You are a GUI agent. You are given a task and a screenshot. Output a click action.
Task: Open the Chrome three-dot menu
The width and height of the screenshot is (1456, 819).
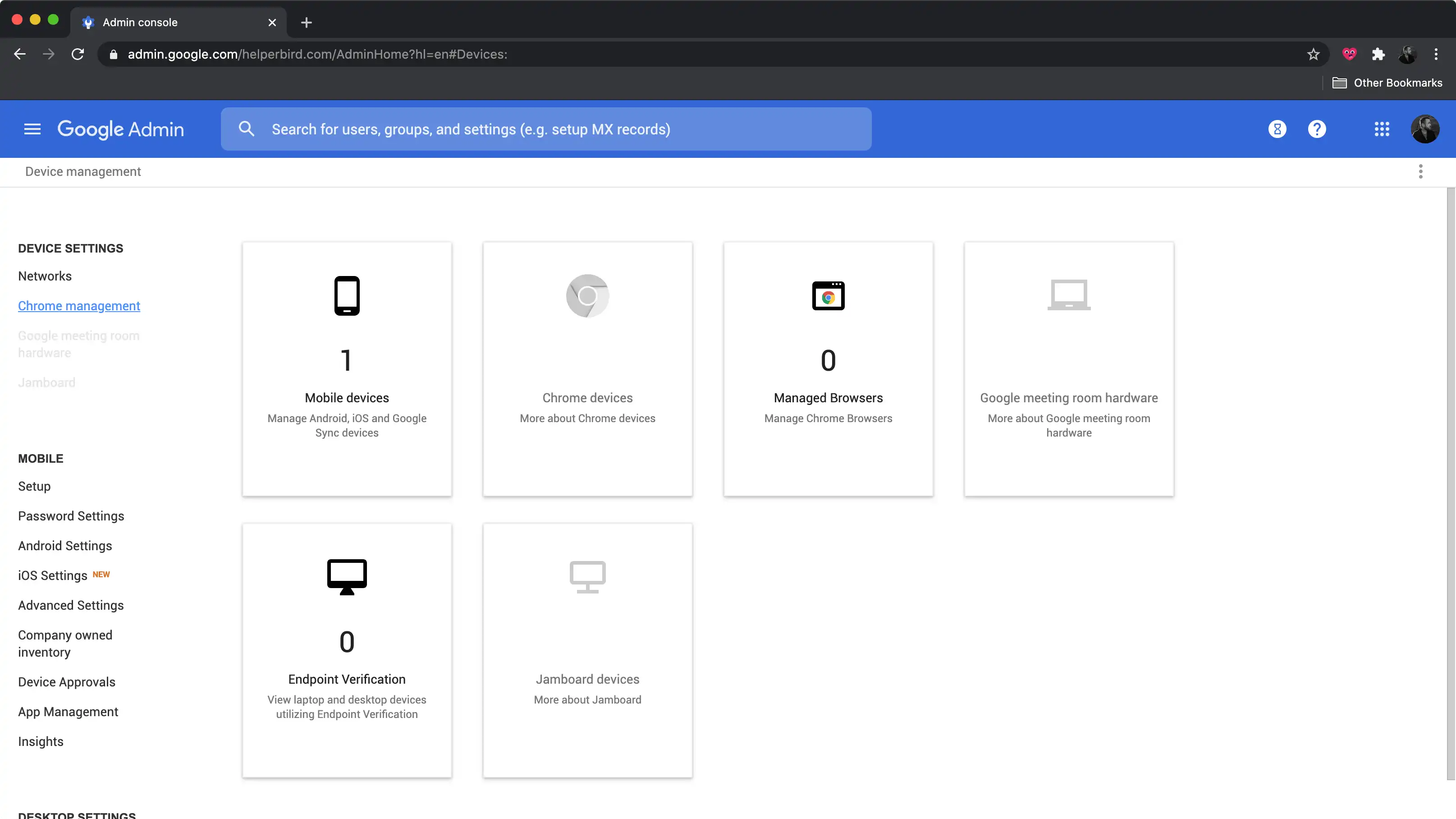click(1436, 54)
